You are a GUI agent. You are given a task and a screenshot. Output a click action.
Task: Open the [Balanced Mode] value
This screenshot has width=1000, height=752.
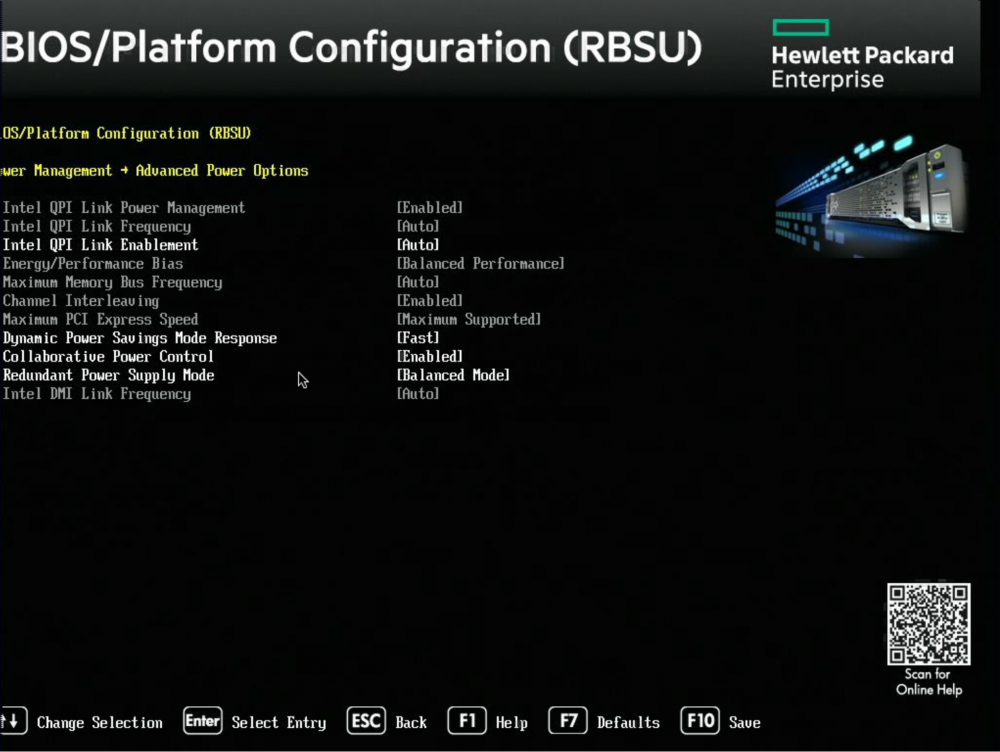tap(453, 375)
